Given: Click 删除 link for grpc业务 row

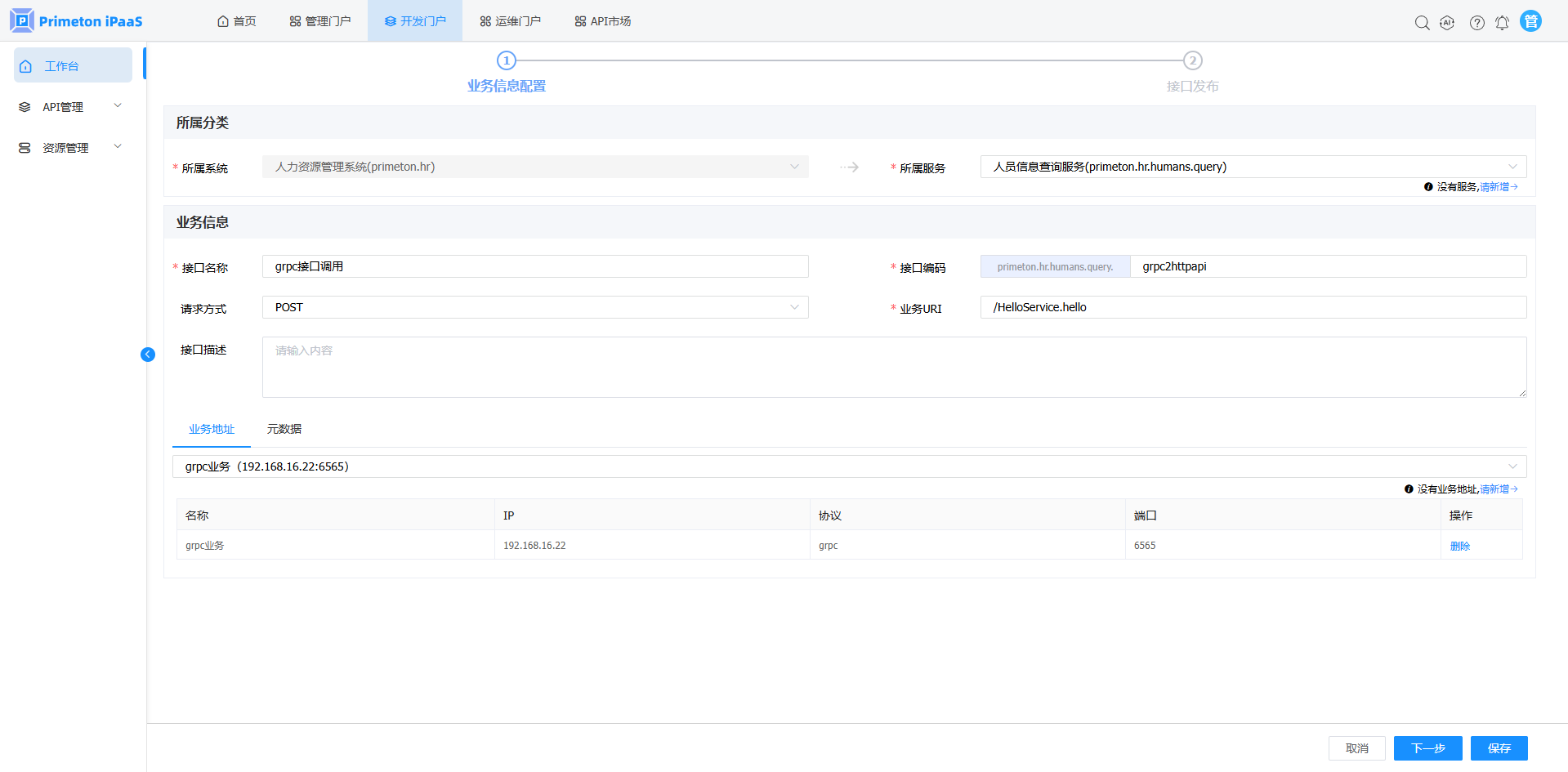Looking at the screenshot, I should coord(1459,546).
